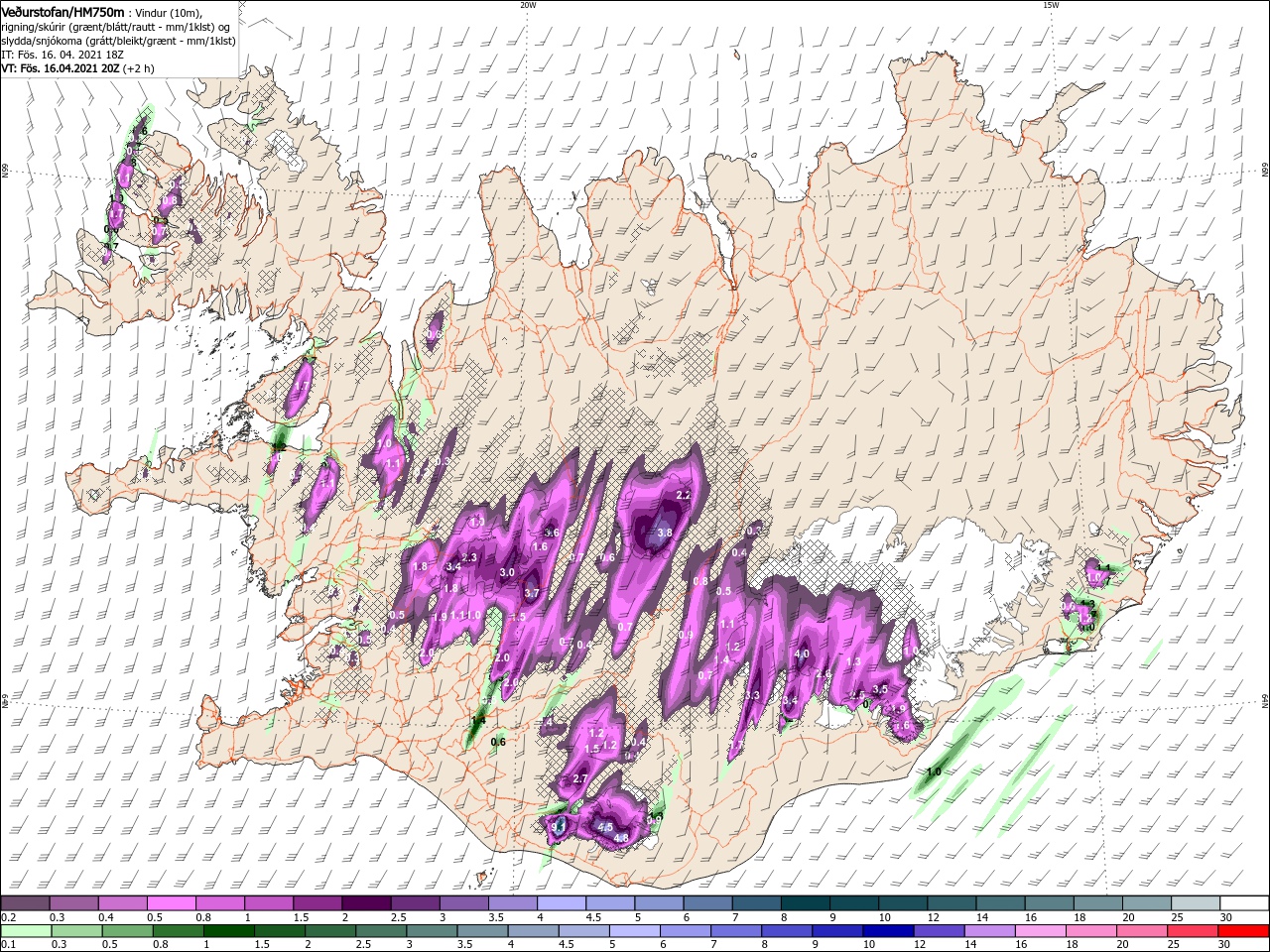This screenshot has height=952, width=1270.
Task: Click the Veðurstofan/HM750m title text
Action: click(63, 11)
